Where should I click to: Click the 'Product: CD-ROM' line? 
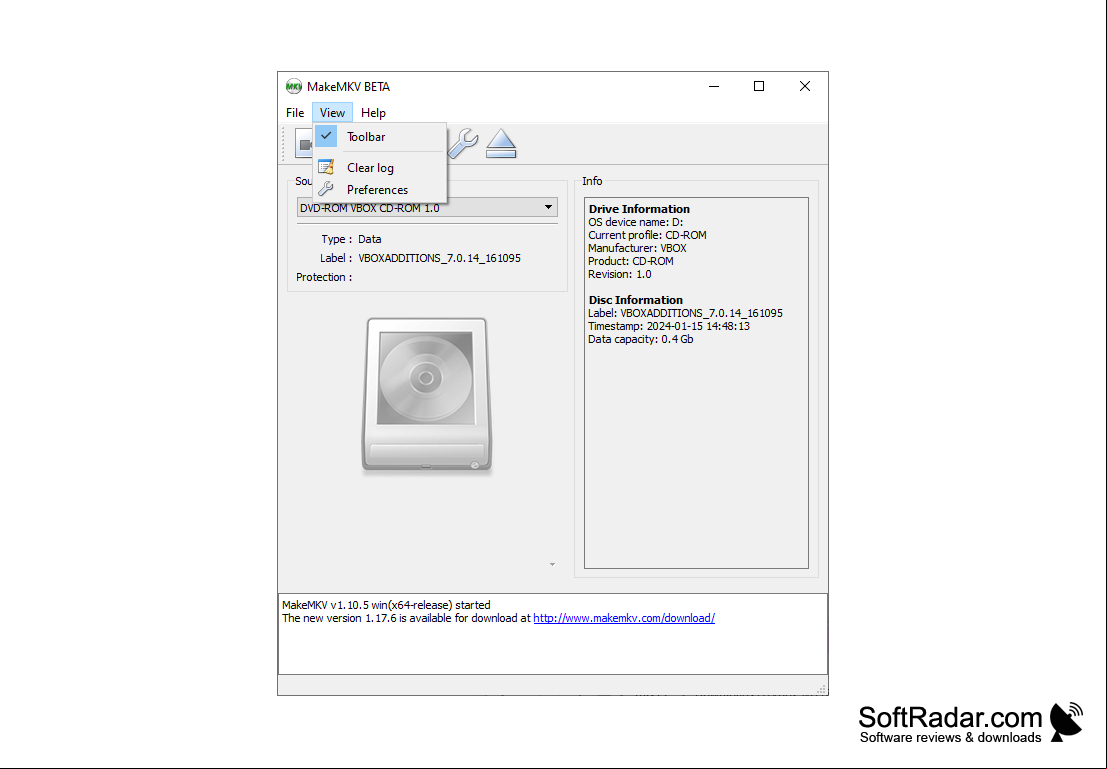(x=631, y=261)
